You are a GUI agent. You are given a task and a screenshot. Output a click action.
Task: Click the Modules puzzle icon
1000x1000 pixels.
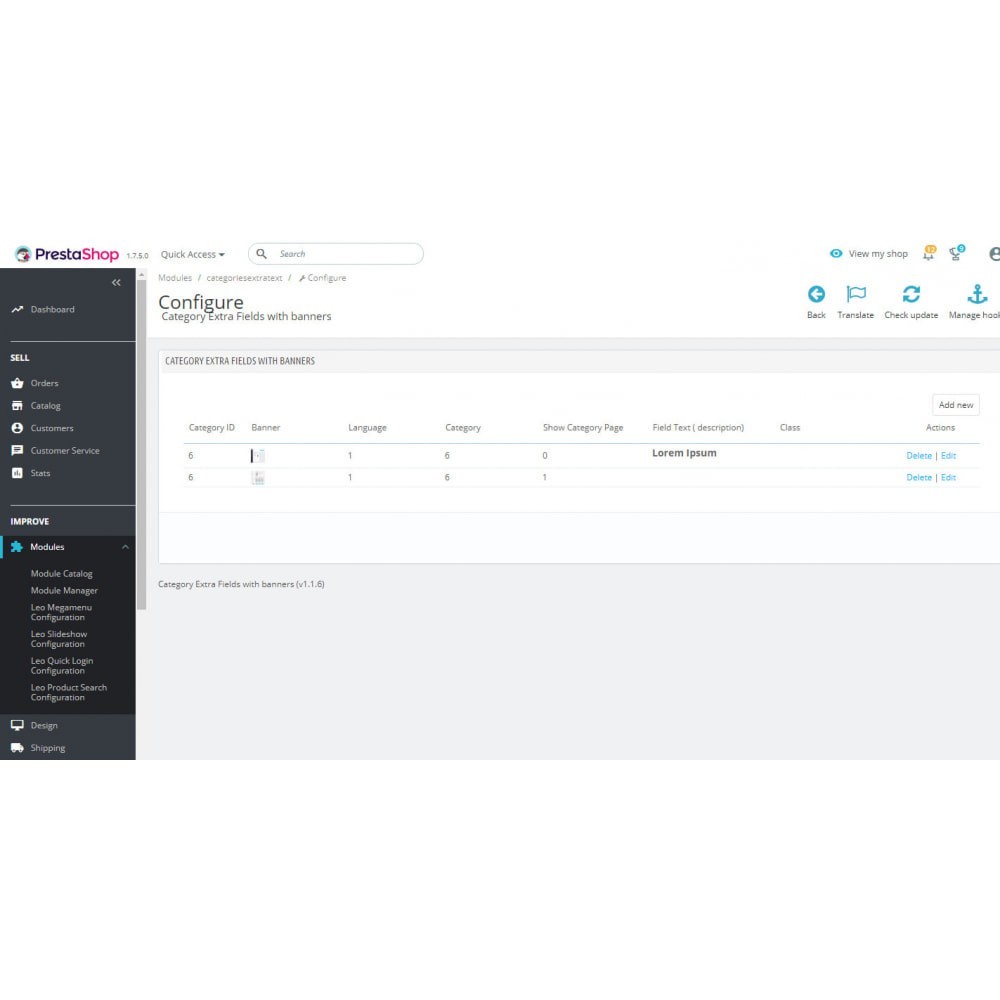pyautogui.click(x=17, y=547)
